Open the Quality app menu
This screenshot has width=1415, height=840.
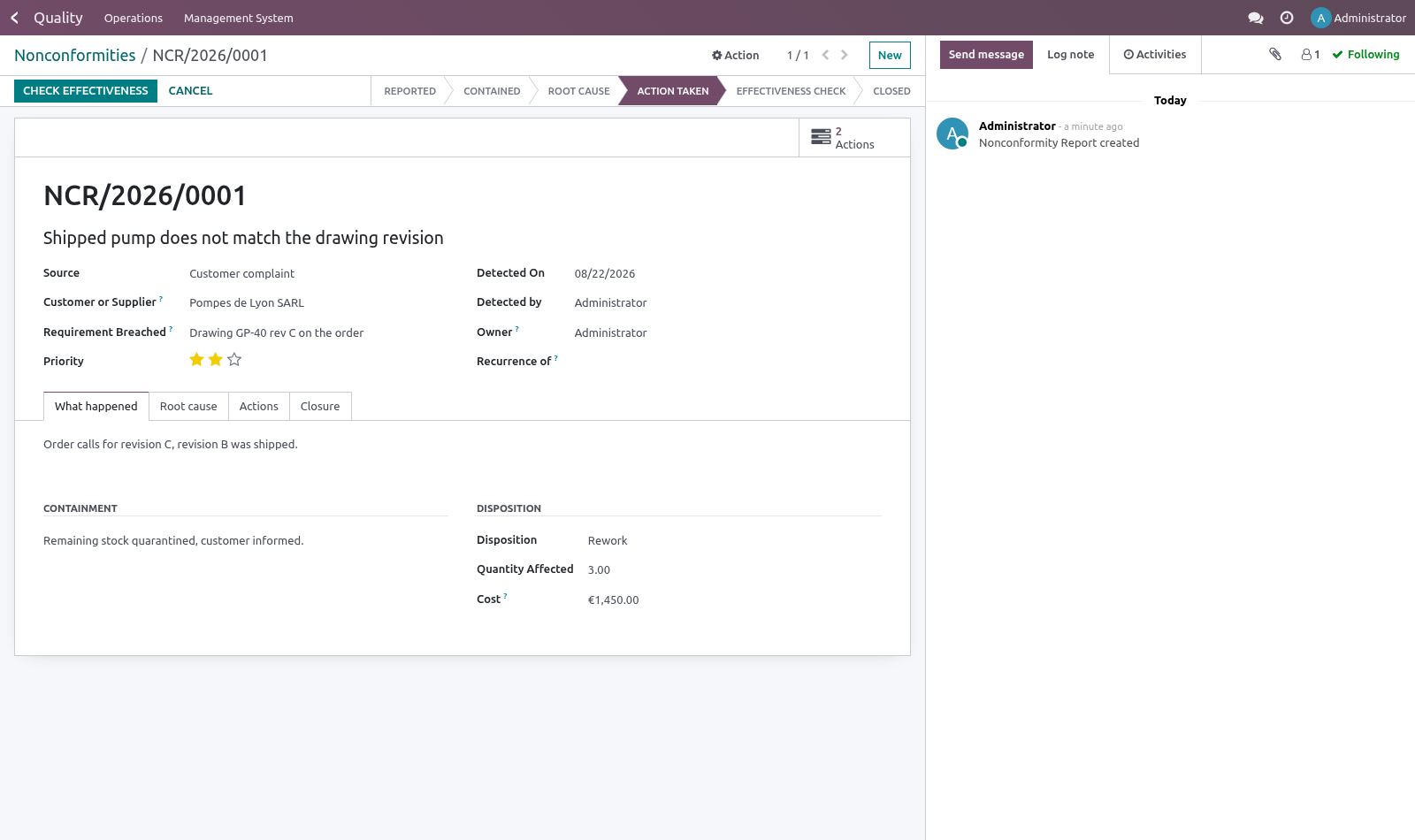click(x=58, y=18)
